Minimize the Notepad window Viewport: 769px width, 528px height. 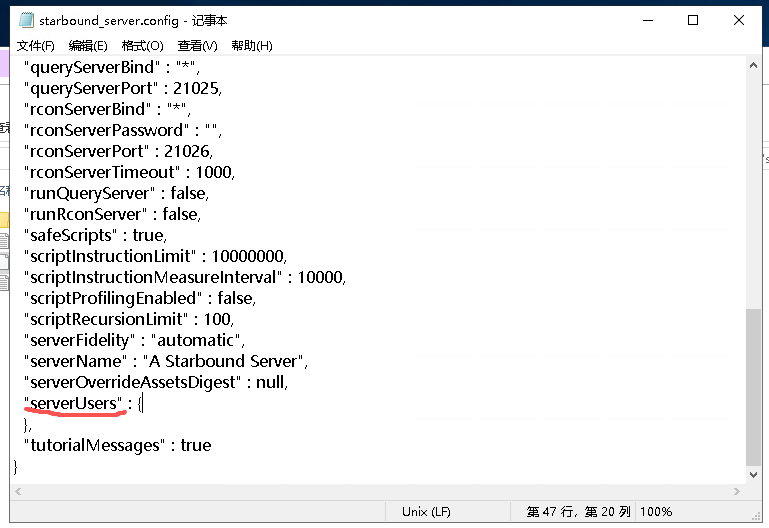646,20
